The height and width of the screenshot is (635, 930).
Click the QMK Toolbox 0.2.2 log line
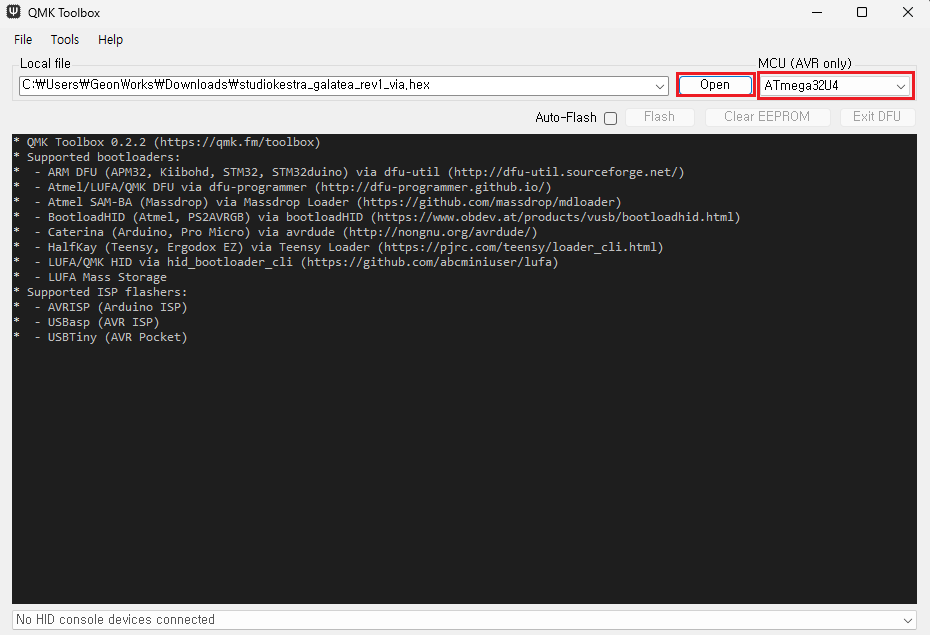(167, 142)
